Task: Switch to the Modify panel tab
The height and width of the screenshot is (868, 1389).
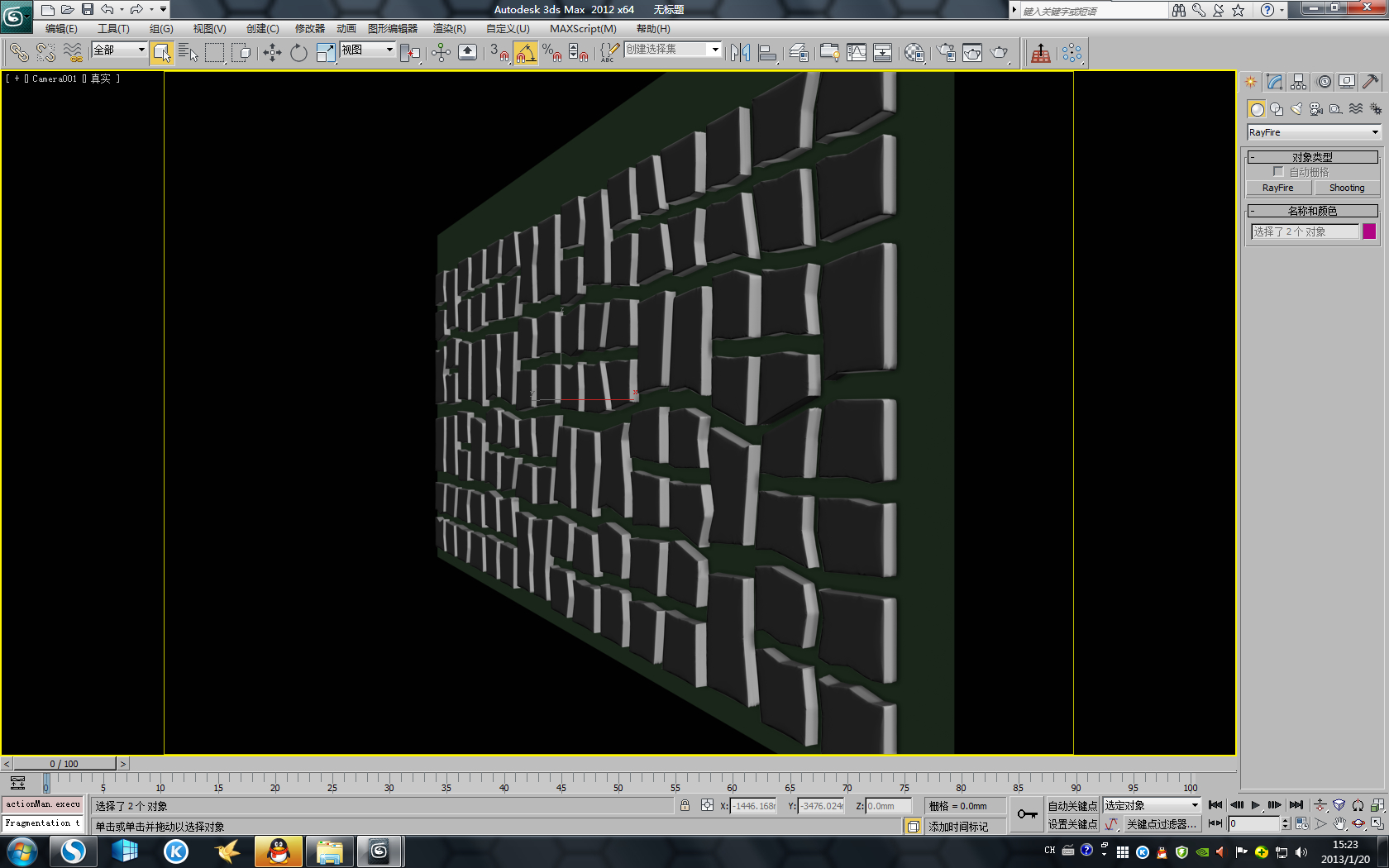Action: (1274, 82)
